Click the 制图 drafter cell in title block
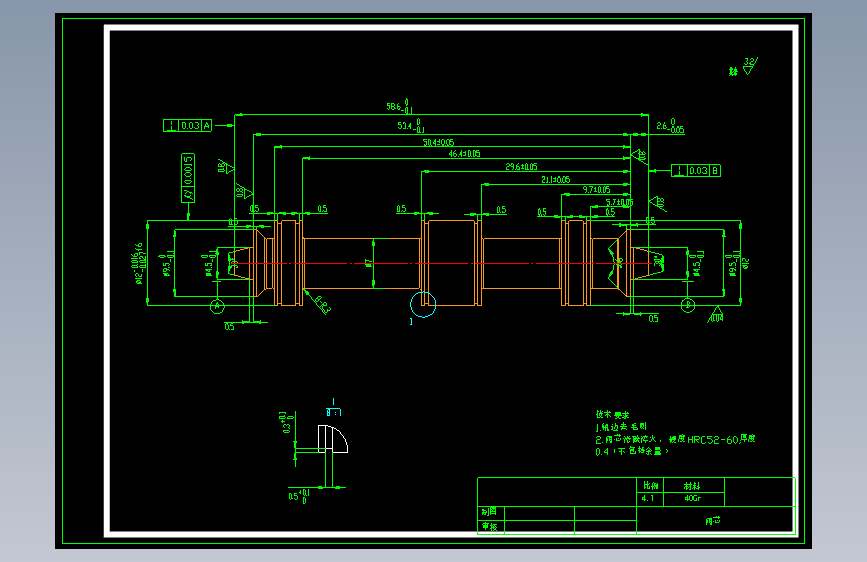Screen dimensions: 867x562 pyautogui.click(x=490, y=512)
